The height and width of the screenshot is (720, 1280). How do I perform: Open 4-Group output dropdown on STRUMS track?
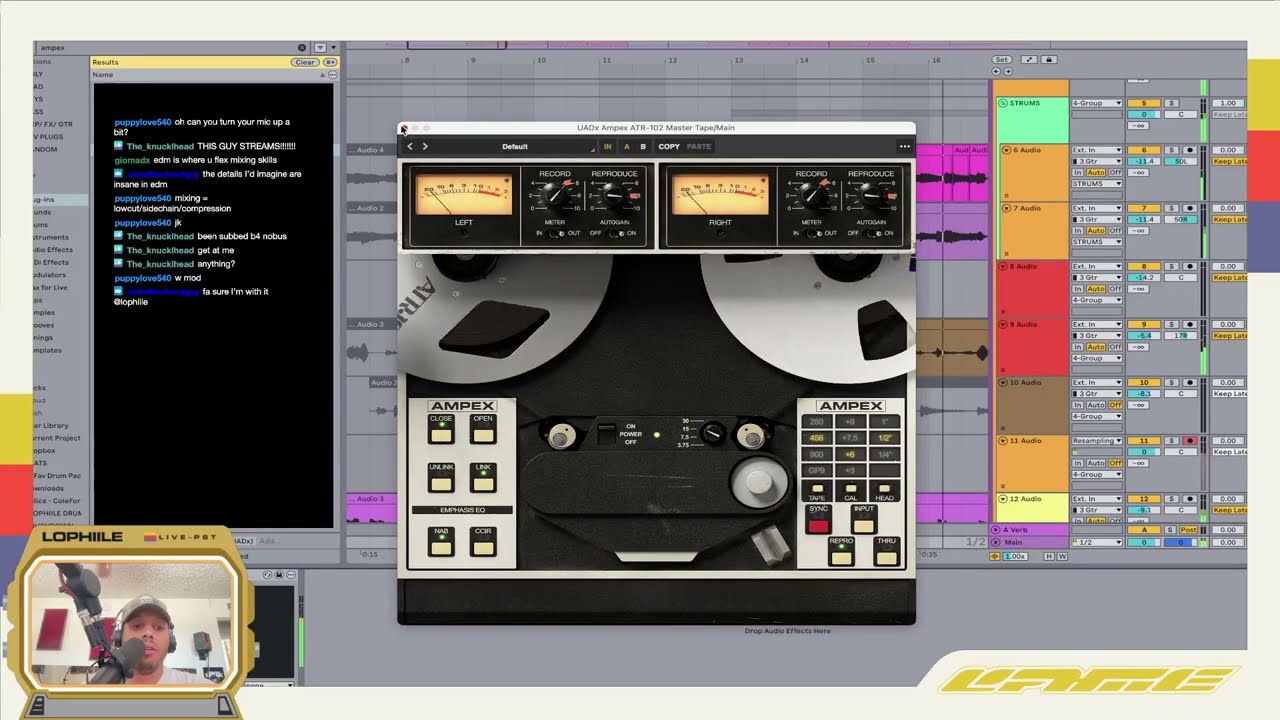1097,103
